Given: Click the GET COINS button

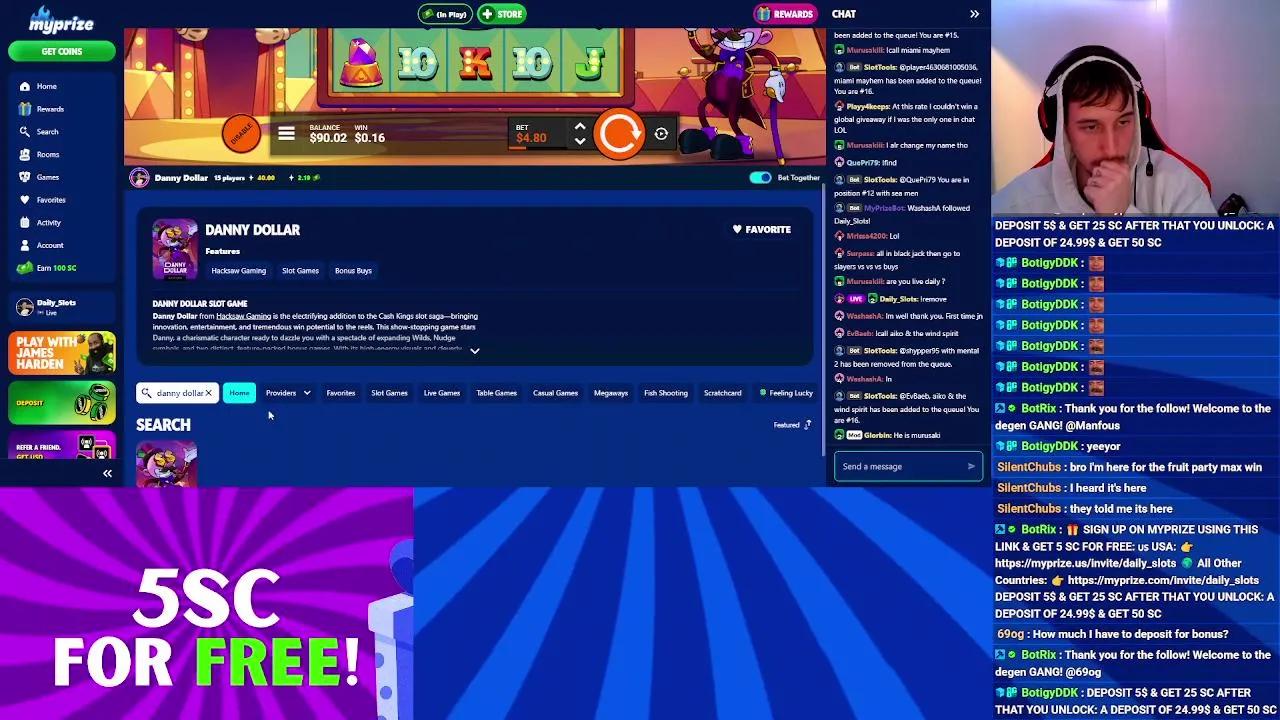Looking at the screenshot, I should pos(61,51).
